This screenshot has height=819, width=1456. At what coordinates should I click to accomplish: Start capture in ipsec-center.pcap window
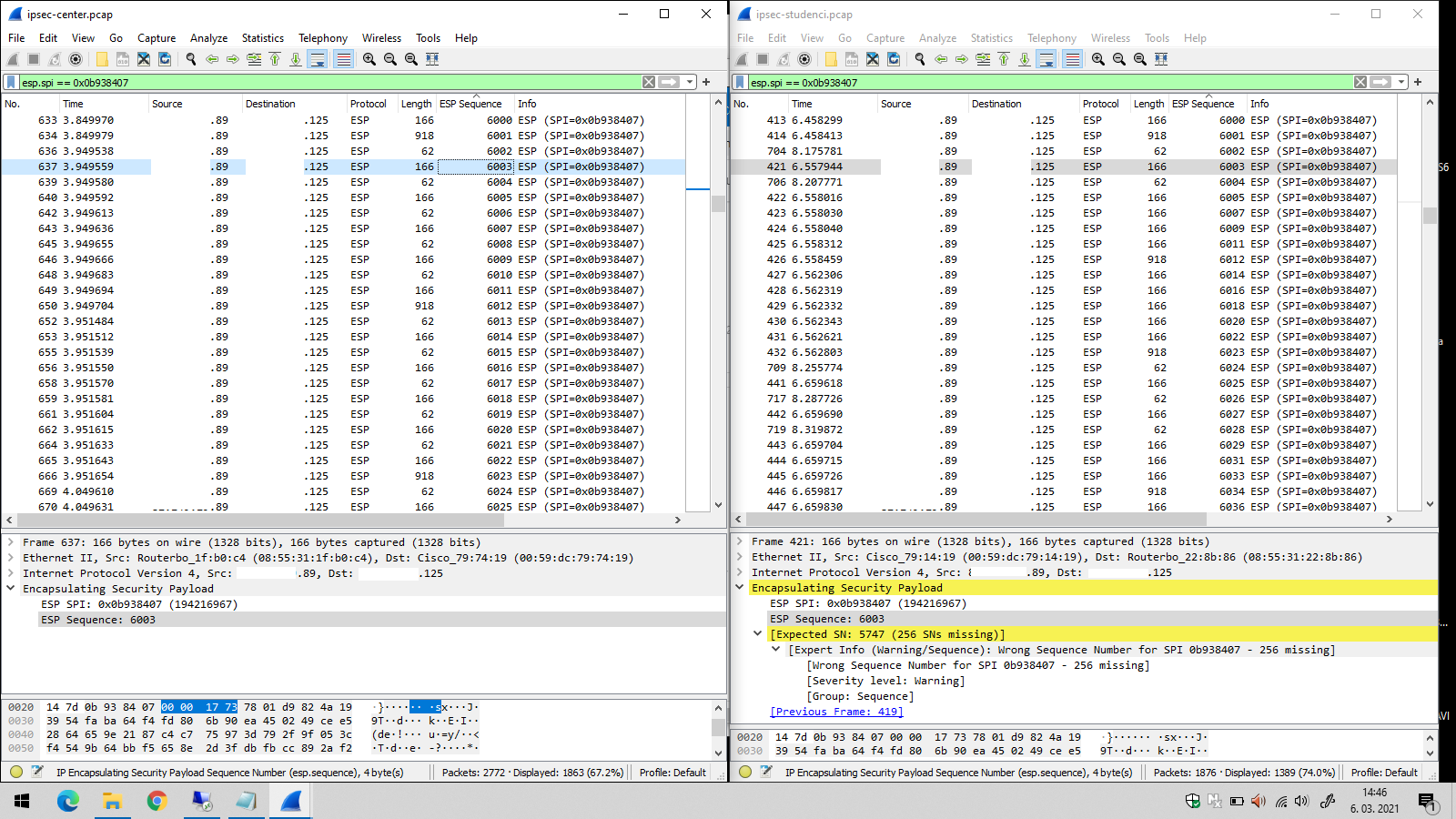[13, 59]
